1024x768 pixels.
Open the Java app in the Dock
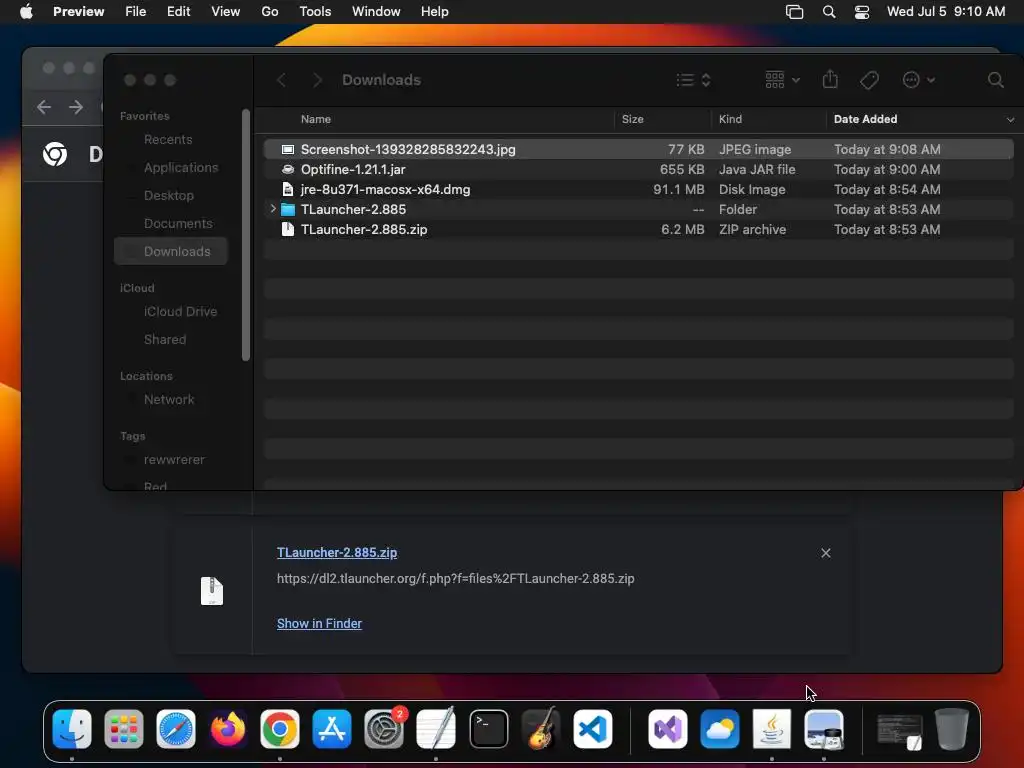772,728
